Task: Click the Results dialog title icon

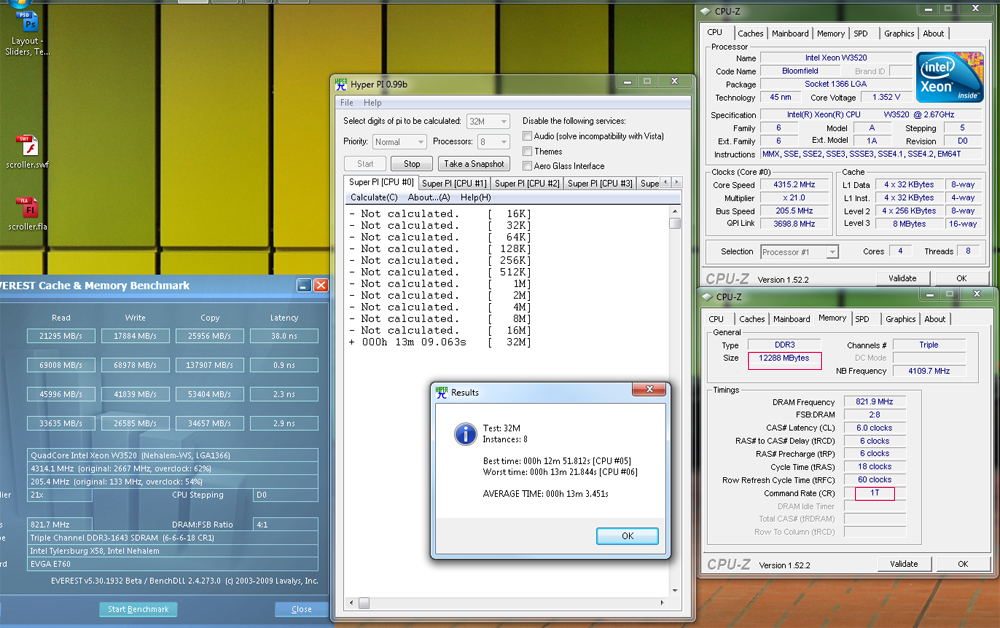Action: (441, 392)
